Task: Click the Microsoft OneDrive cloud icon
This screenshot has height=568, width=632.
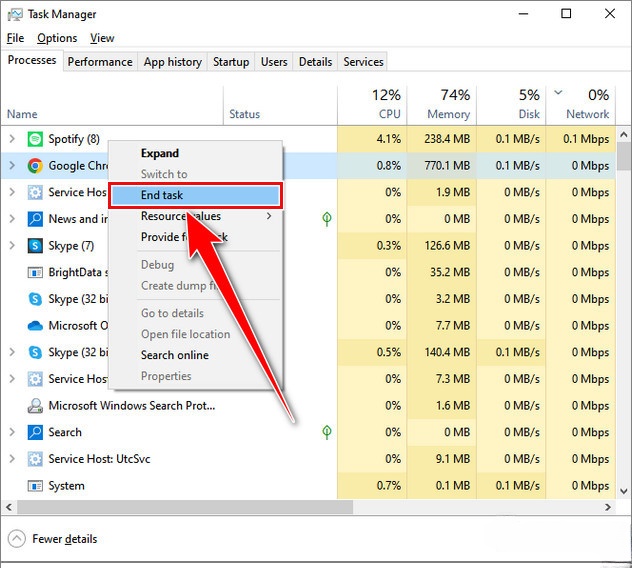Action: click(x=35, y=326)
